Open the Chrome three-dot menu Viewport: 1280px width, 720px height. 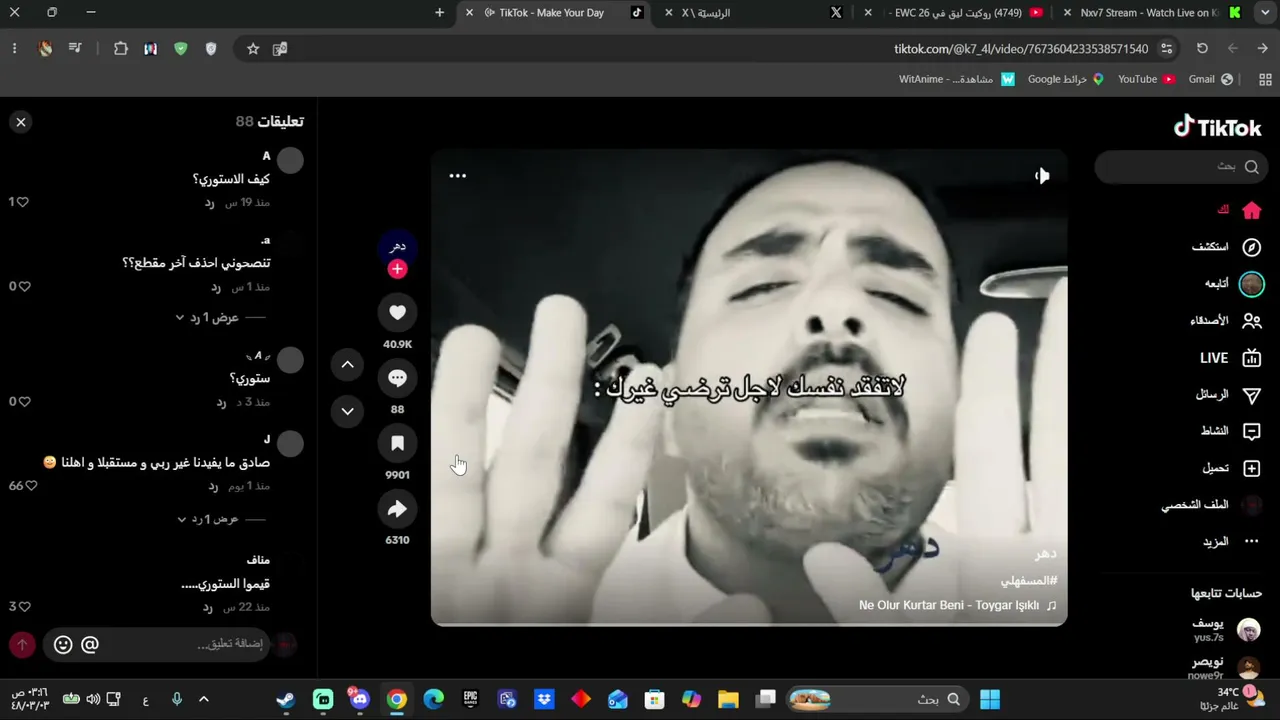pyautogui.click(x=14, y=48)
